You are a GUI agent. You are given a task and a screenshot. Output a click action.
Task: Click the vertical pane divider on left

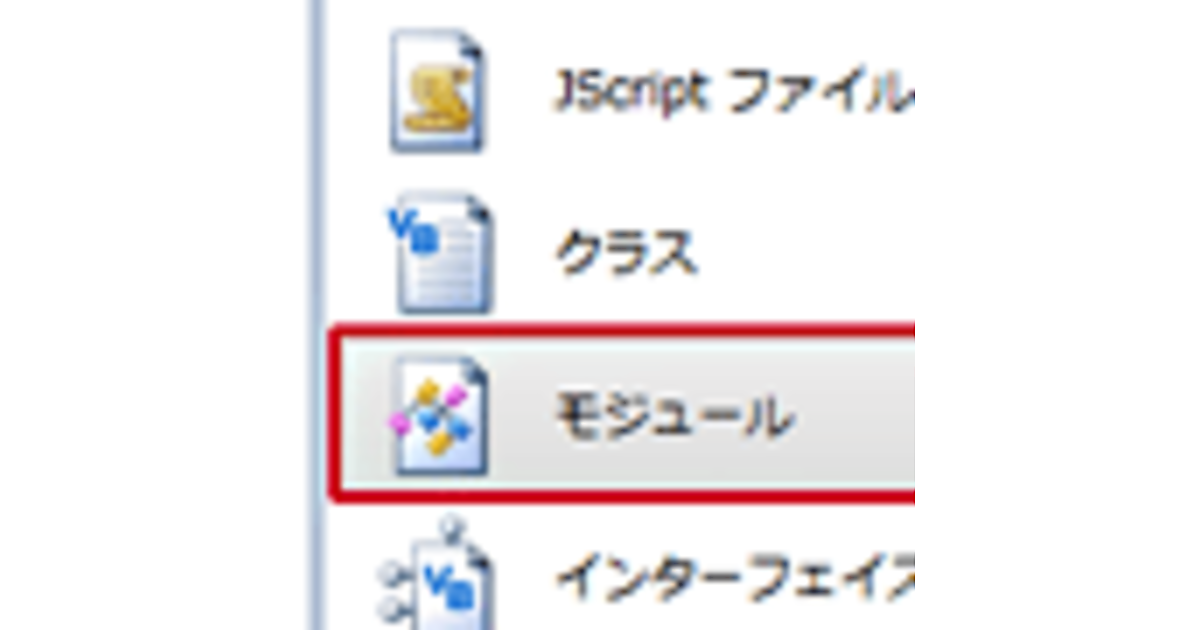tap(317, 315)
